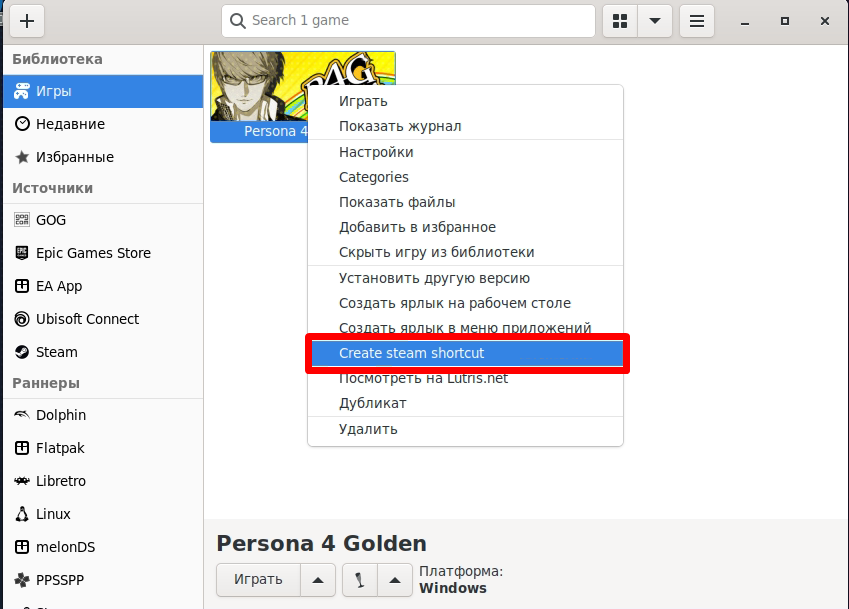Viewport: 849px width, 609px height.
Task: Open the view options dropdown arrow
Action: coord(655,21)
